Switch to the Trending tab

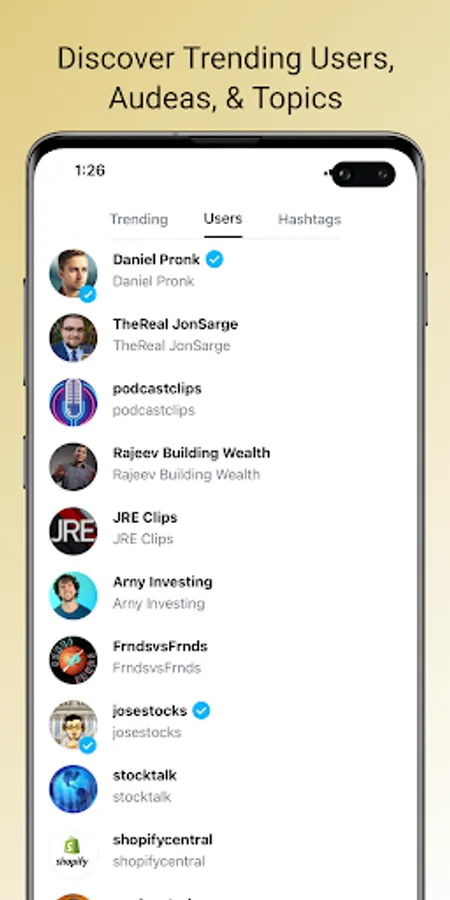click(139, 219)
